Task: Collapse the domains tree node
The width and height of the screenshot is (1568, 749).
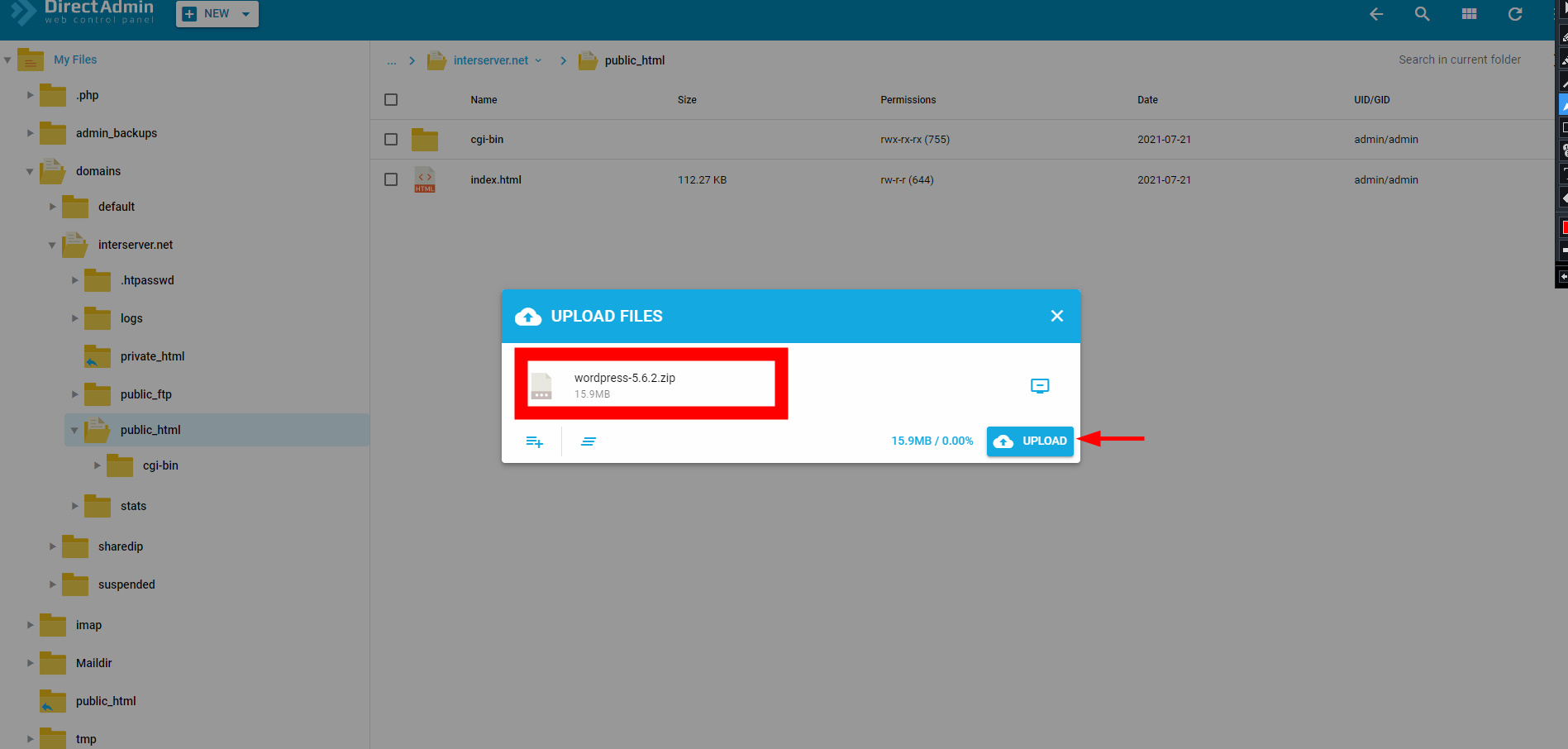Action: coord(30,171)
